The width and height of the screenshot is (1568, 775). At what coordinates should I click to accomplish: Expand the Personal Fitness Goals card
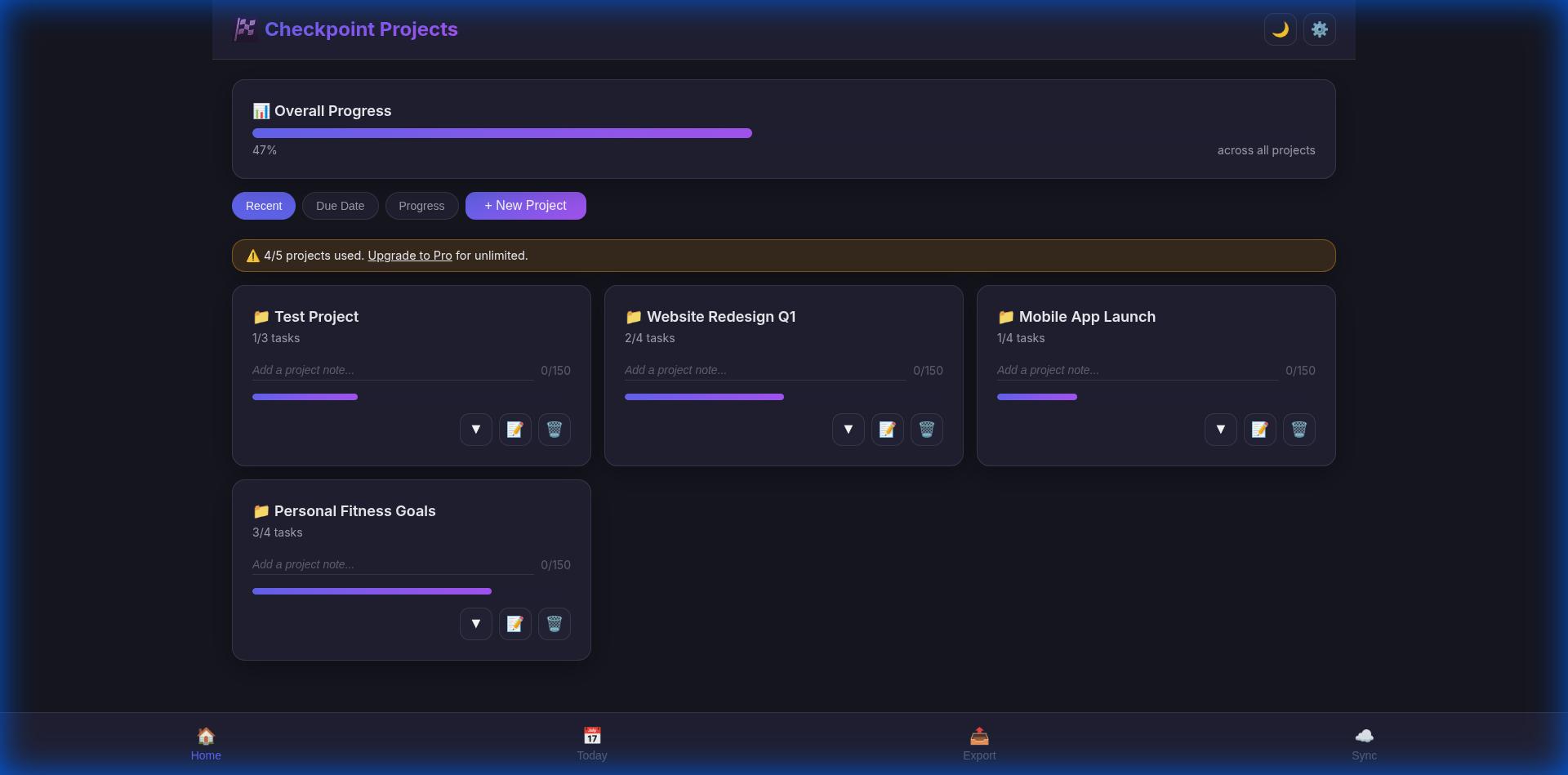point(476,624)
